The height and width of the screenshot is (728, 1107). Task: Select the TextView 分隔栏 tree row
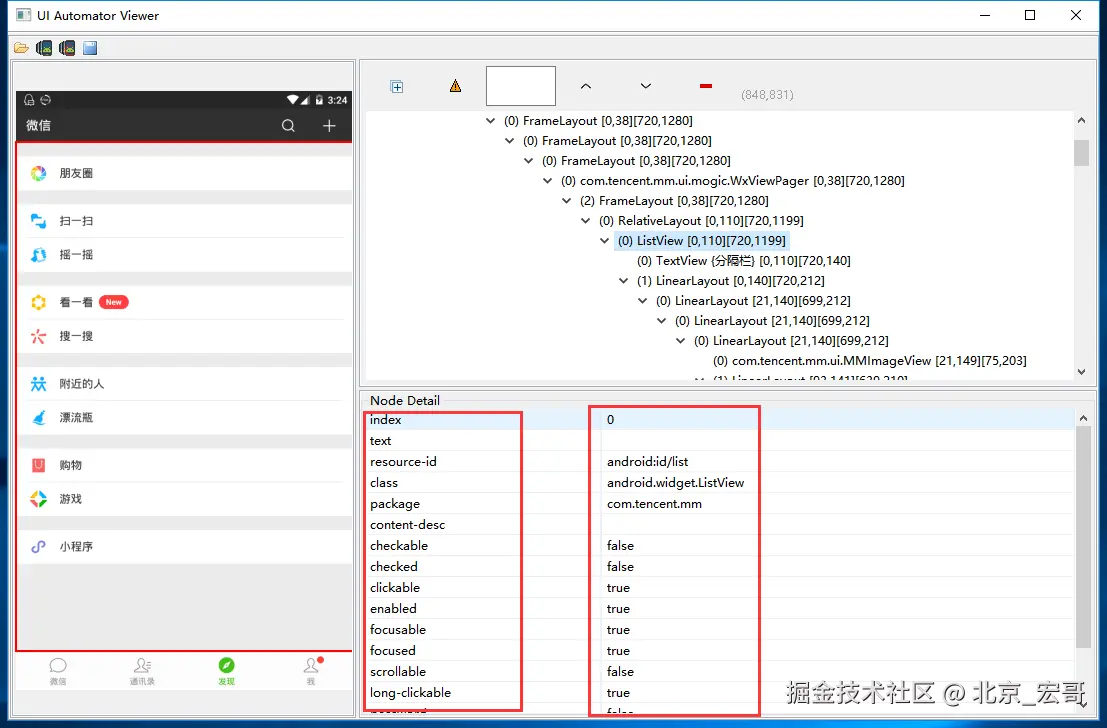click(743, 261)
